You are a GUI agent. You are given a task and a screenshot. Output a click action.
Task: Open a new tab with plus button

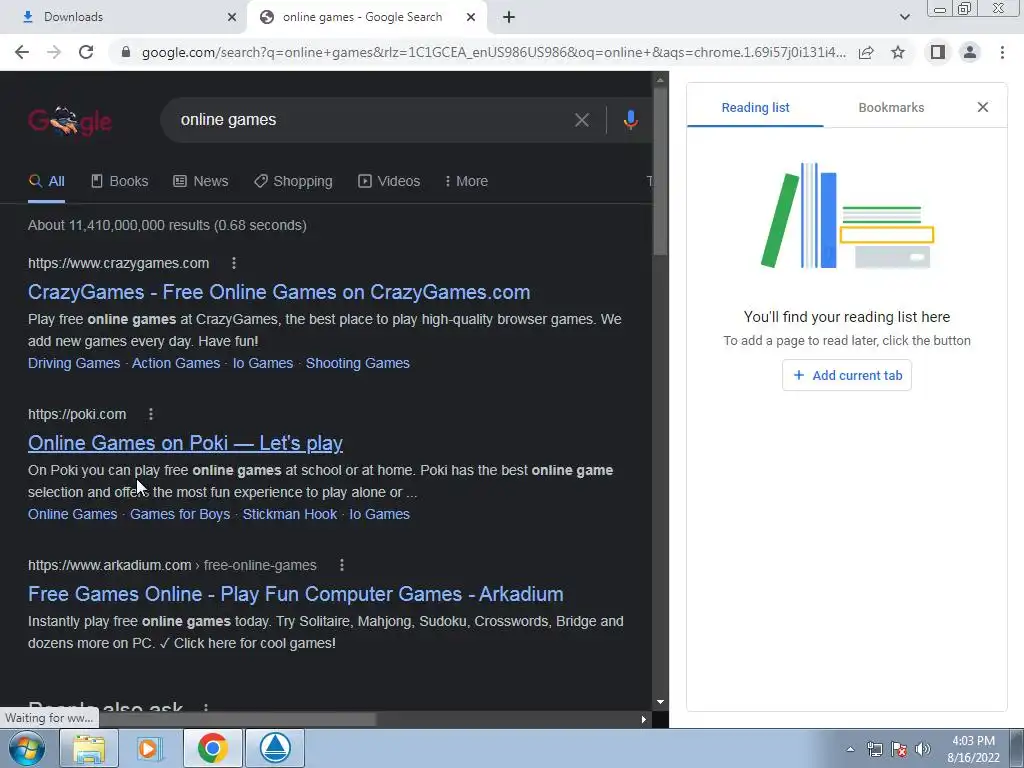click(x=509, y=17)
